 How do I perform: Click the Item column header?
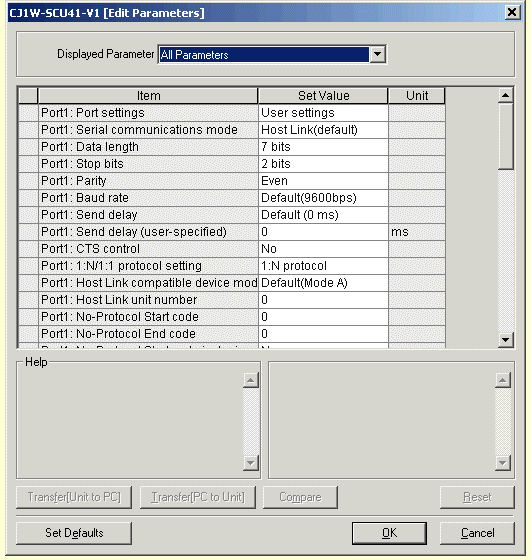(148, 96)
